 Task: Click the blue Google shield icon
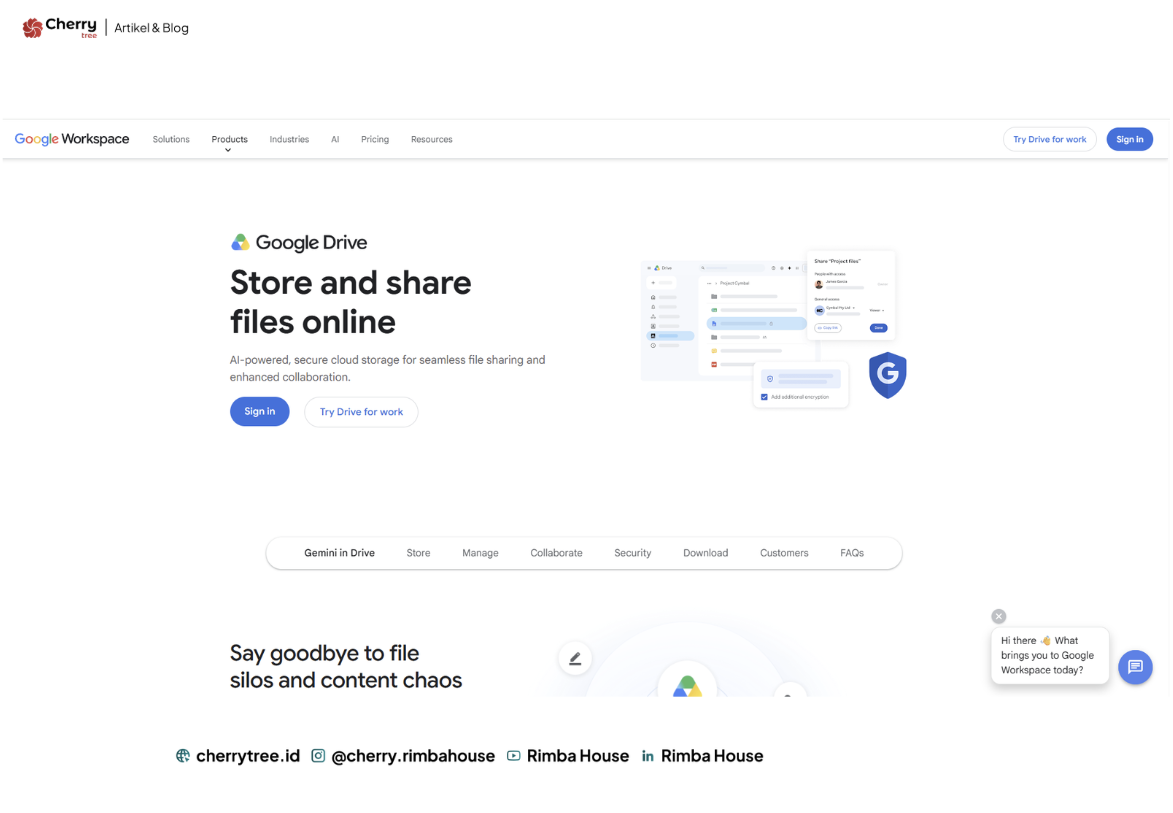point(887,375)
